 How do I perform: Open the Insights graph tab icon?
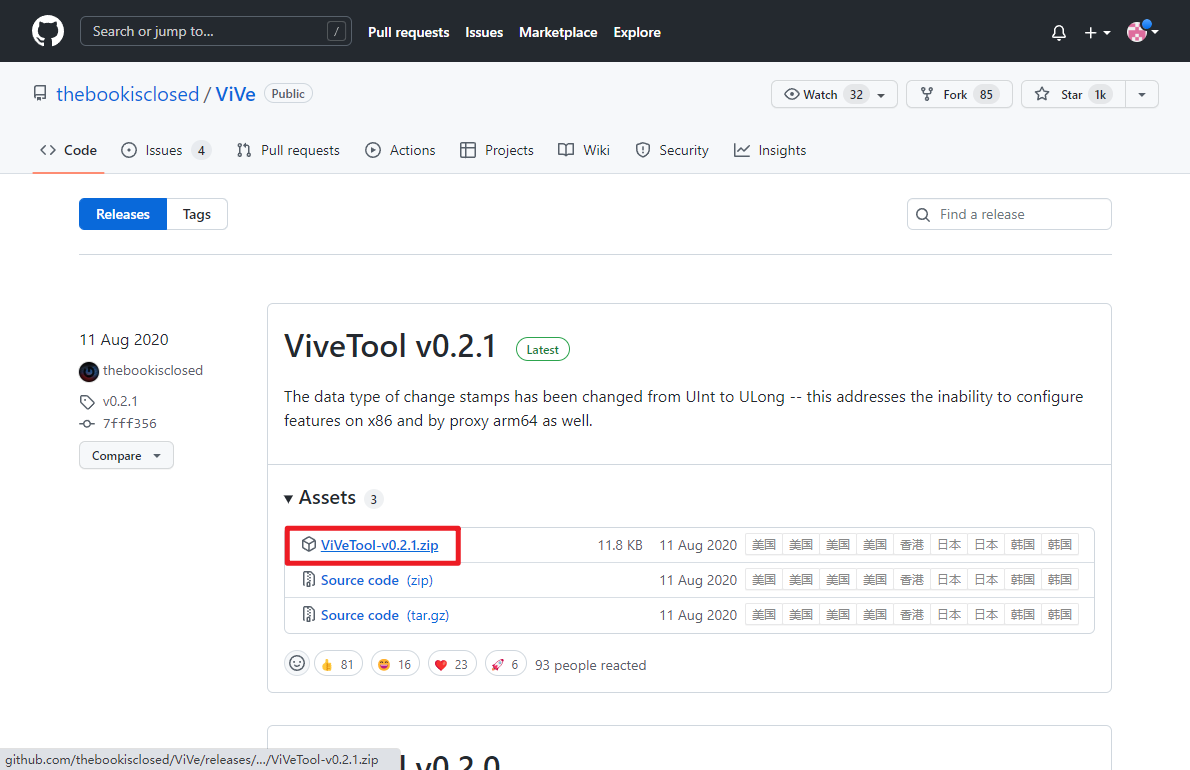741,150
